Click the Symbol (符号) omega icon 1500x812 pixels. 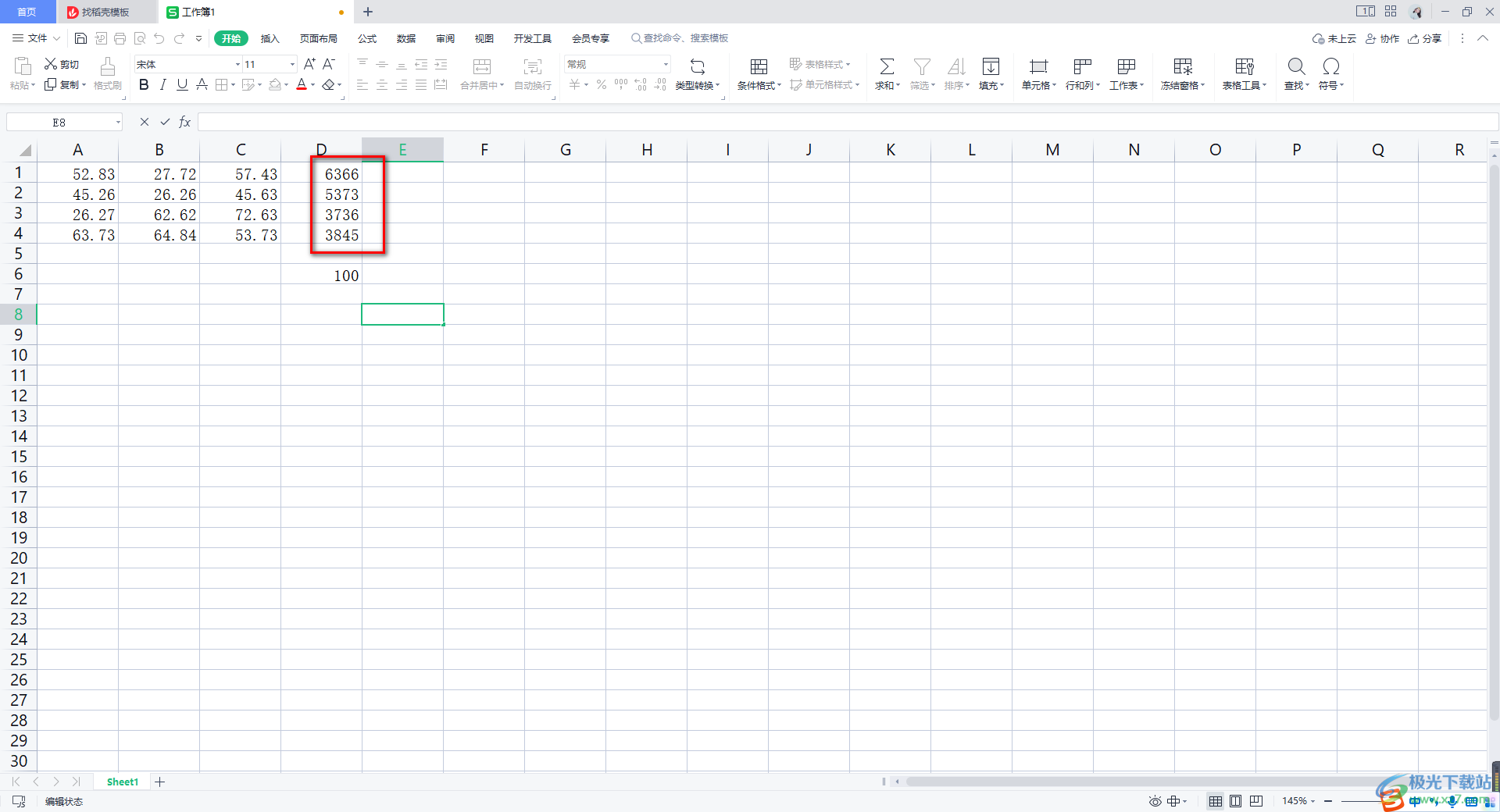pyautogui.click(x=1331, y=67)
